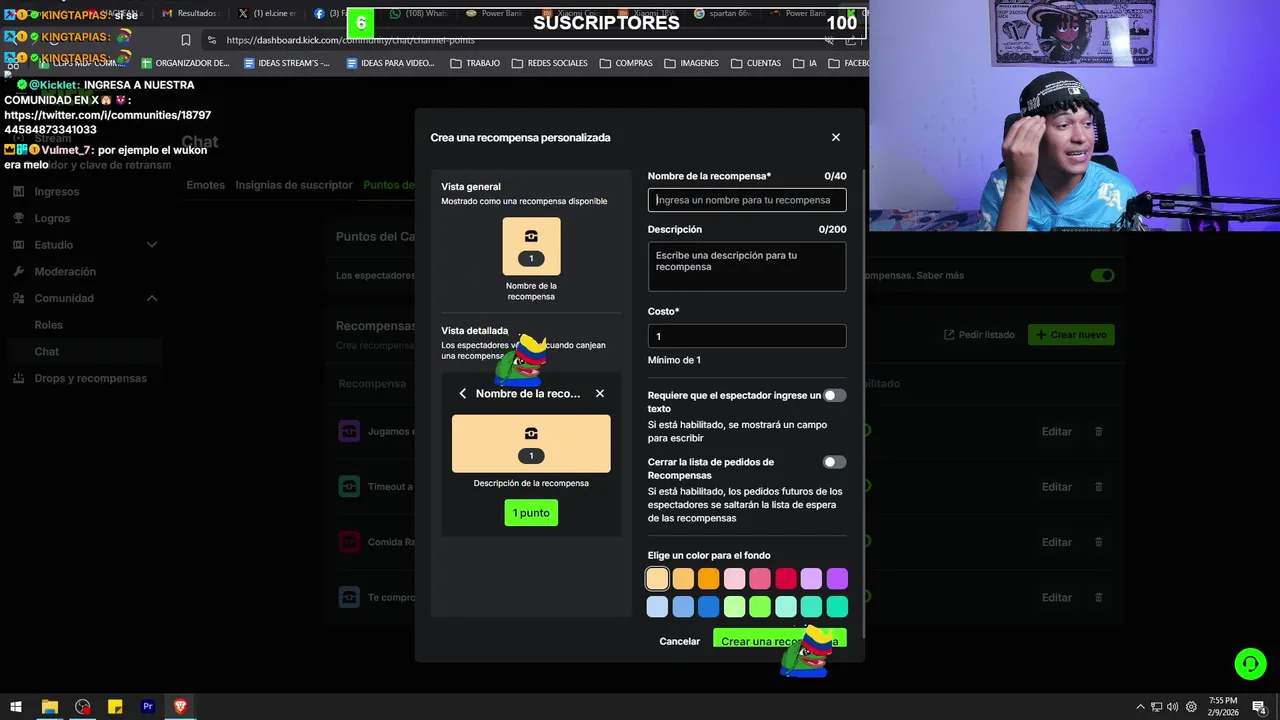Close the detailed reward preview panel
Image resolution: width=1280 pixels, height=720 pixels.
[x=600, y=393]
